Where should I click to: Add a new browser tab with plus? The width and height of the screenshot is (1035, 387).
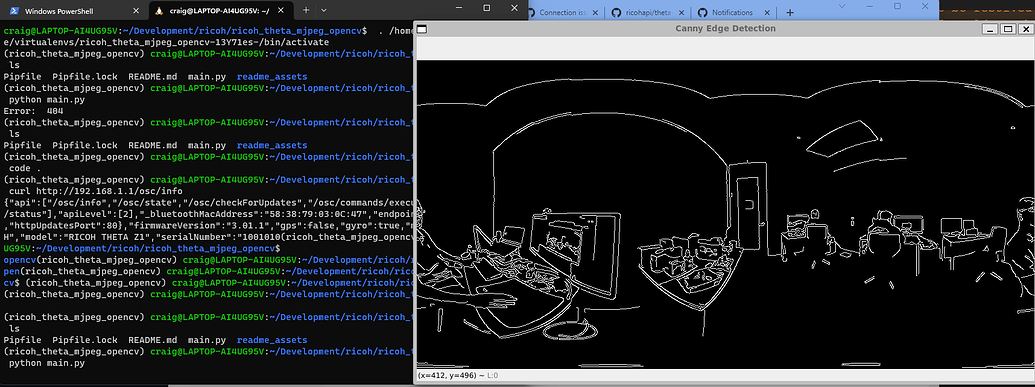coord(790,13)
